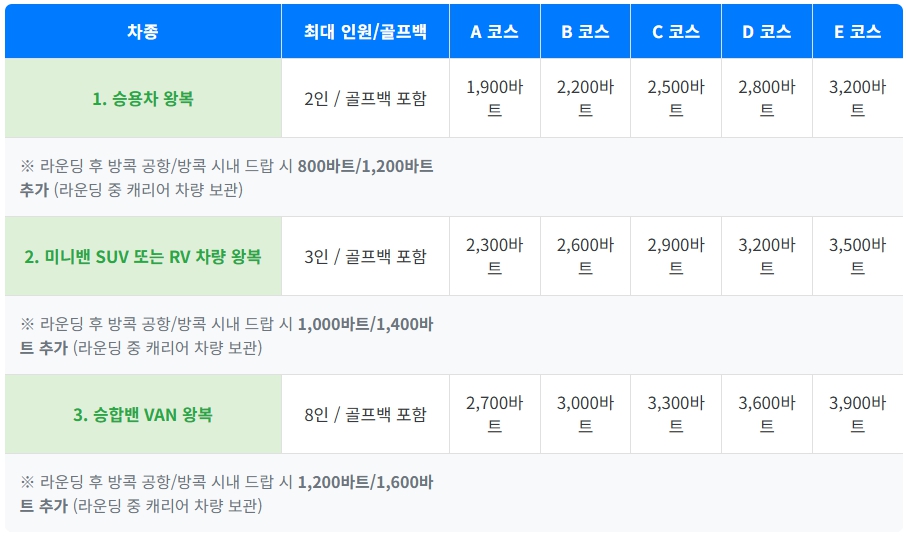Click the B 코스 column header

click(585, 31)
